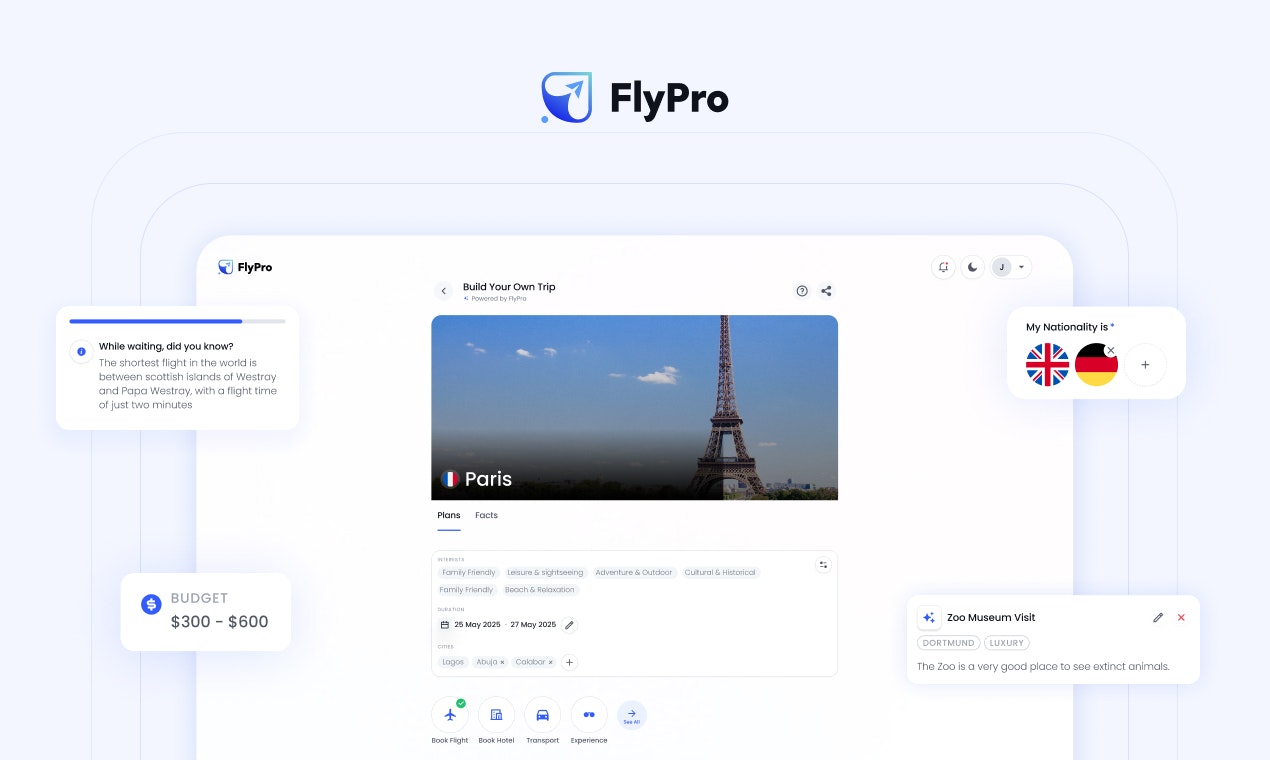Remove the Germany nationality with the x
Image resolution: width=1270 pixels, height=760 pixels.
[1111, 350]
